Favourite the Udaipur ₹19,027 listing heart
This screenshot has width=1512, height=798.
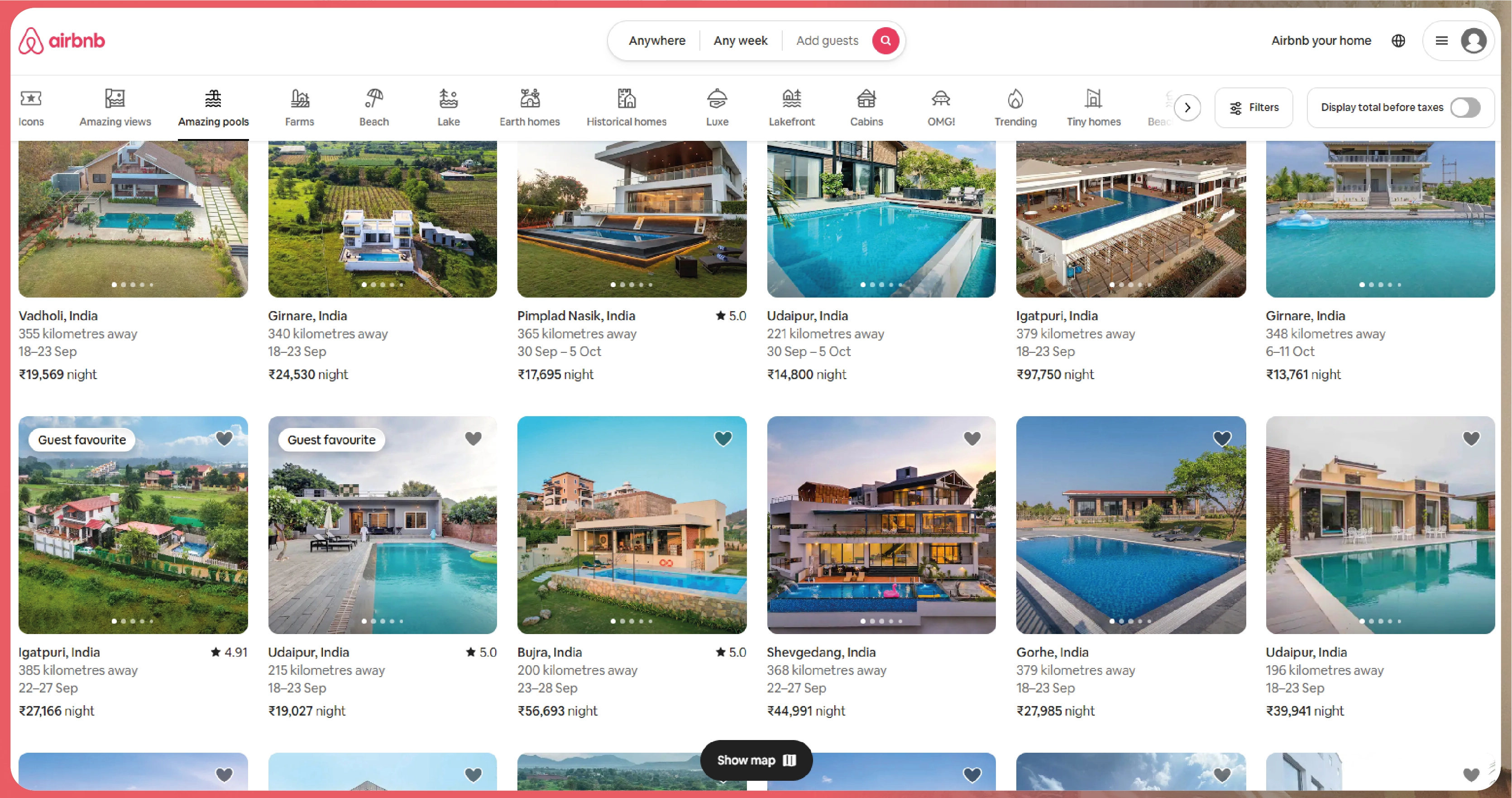(473, 438)
